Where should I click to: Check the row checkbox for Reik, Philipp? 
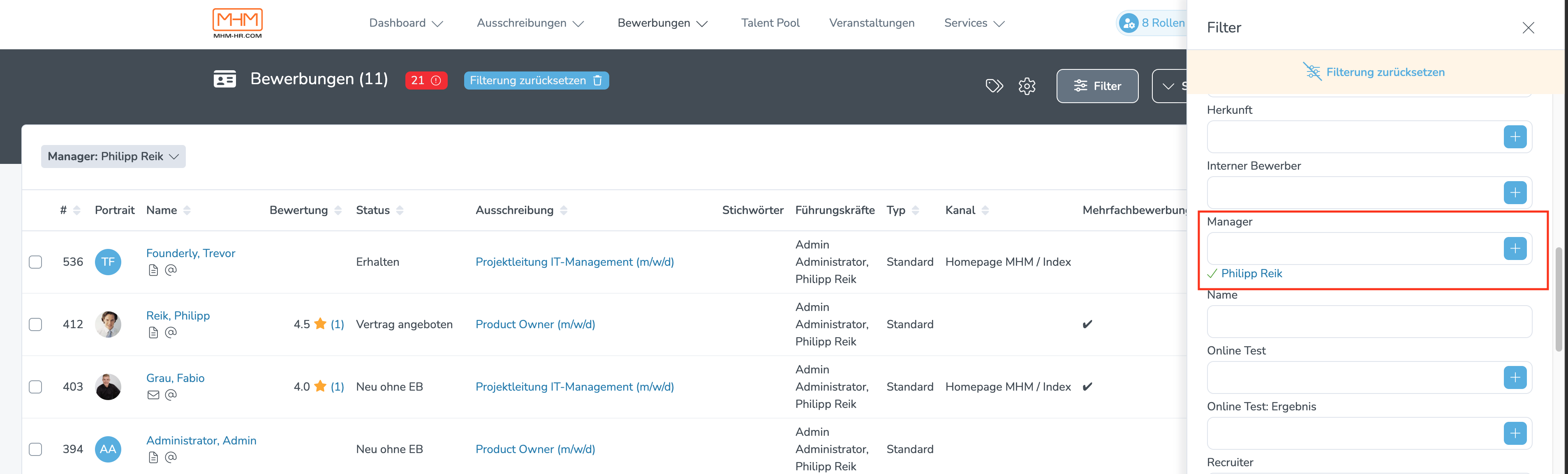35,324
